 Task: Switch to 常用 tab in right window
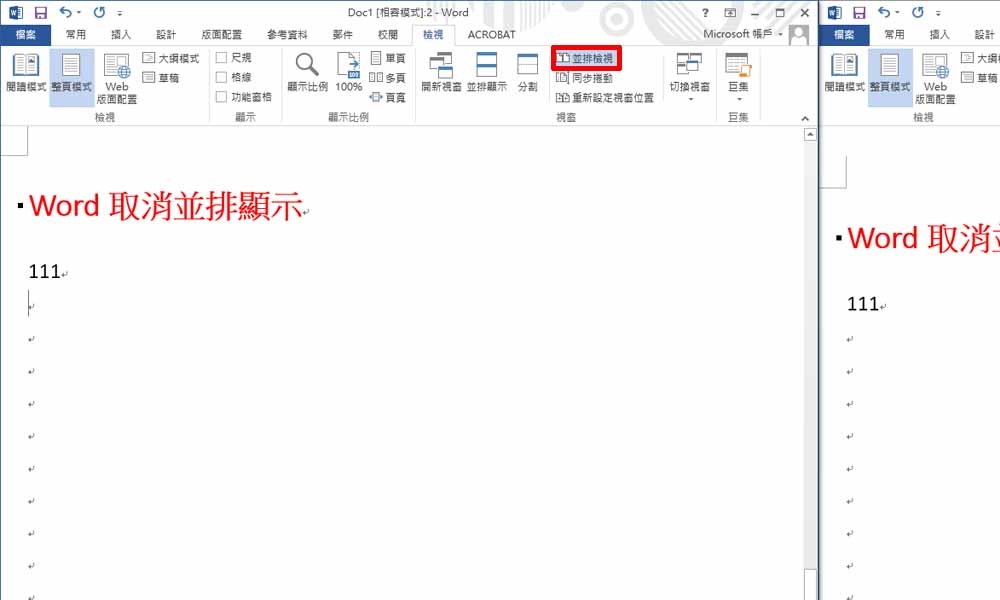click(x=893, y=34)
